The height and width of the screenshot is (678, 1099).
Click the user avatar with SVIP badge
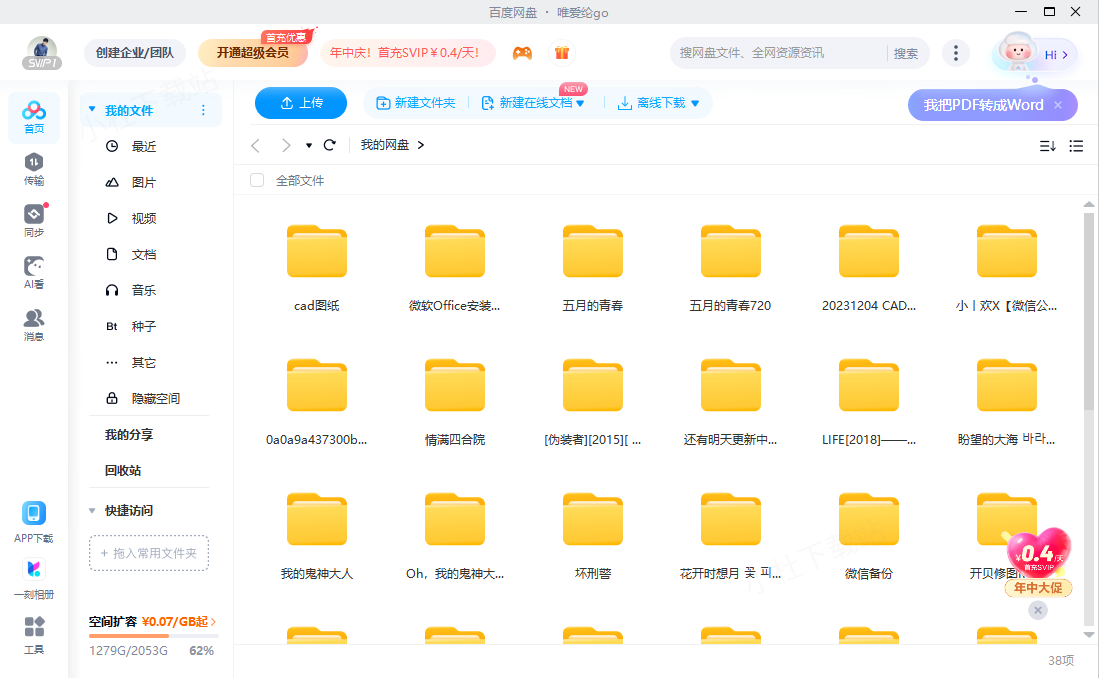point(42,53)
